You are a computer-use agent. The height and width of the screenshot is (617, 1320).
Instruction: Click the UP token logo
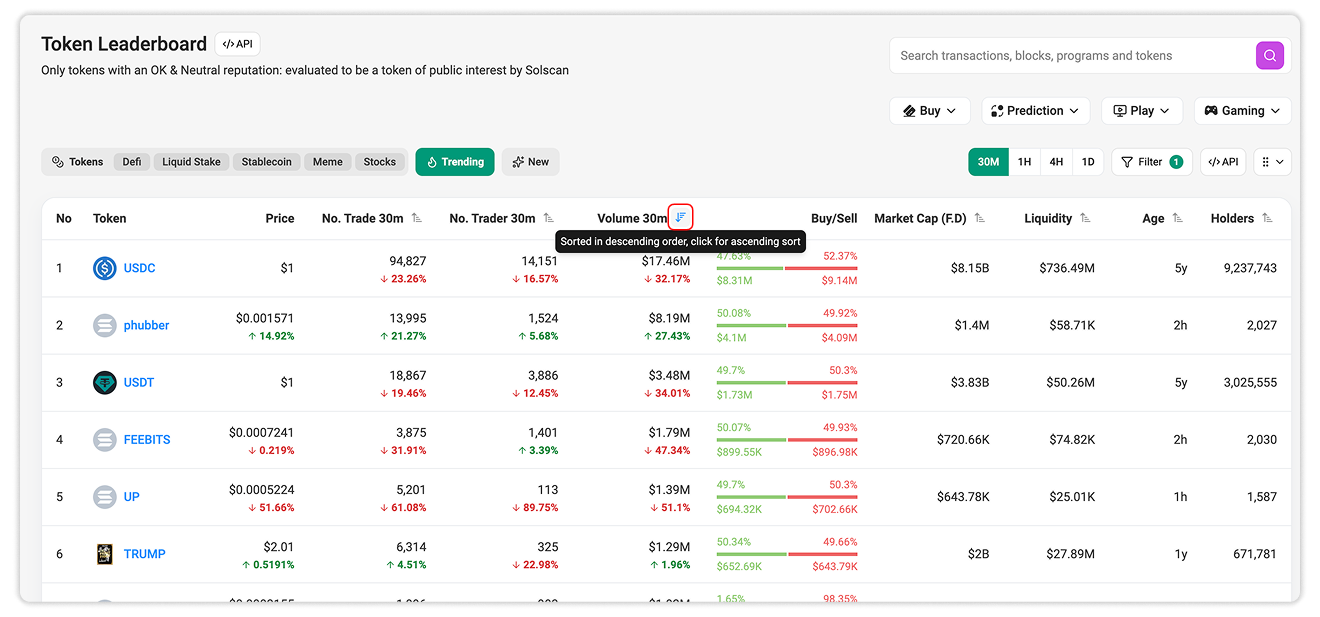(105, 497)
